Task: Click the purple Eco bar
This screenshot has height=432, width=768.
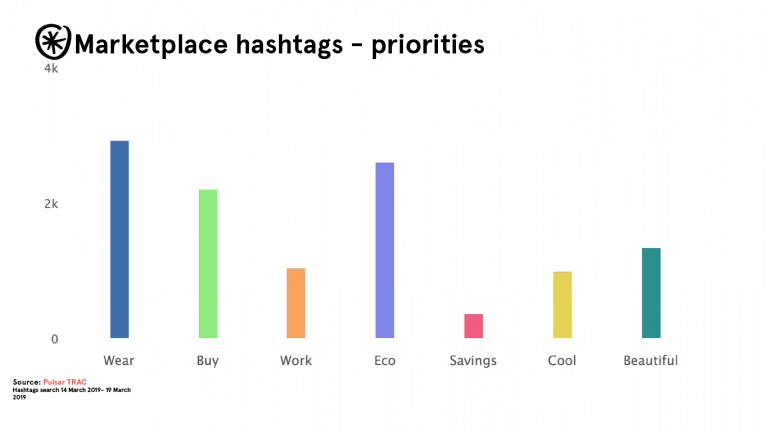Action: 385,250
